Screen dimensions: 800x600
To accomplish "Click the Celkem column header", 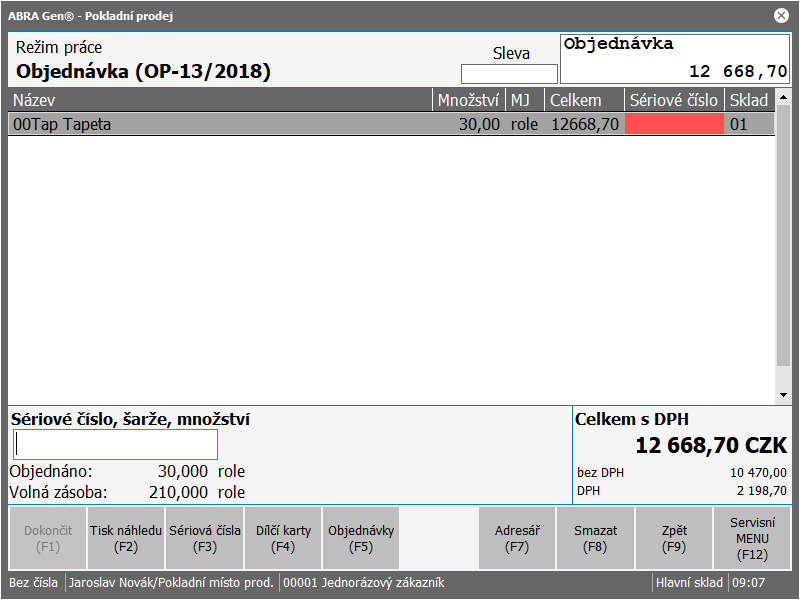I will click(585, 100).
